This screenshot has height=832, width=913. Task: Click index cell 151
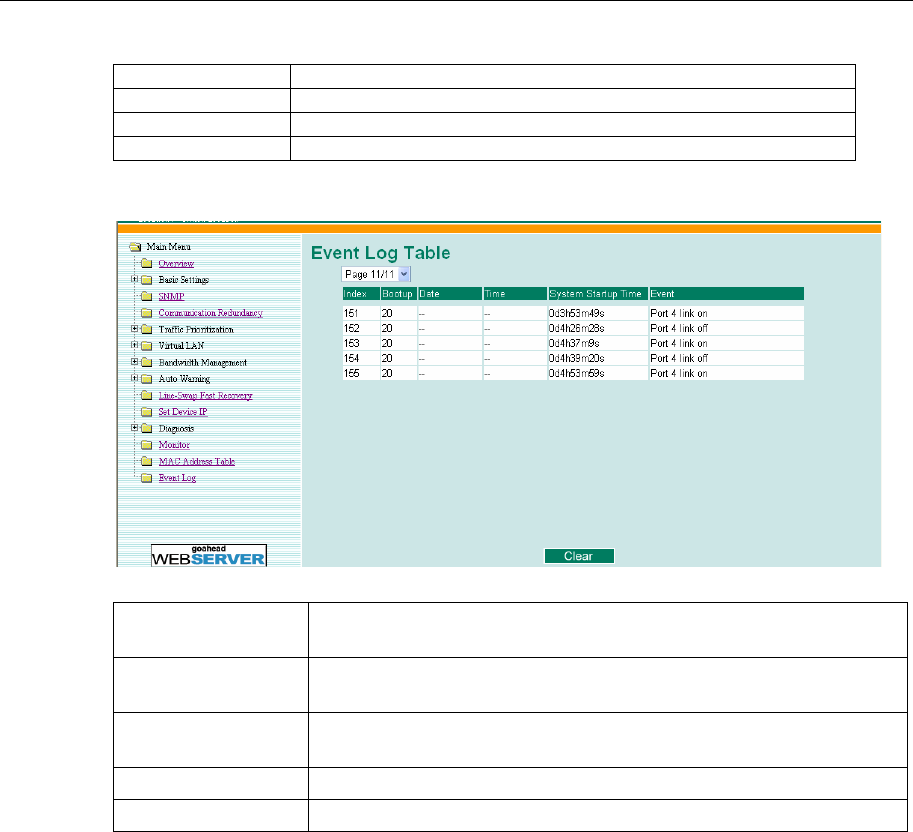(x=361, y=313)
